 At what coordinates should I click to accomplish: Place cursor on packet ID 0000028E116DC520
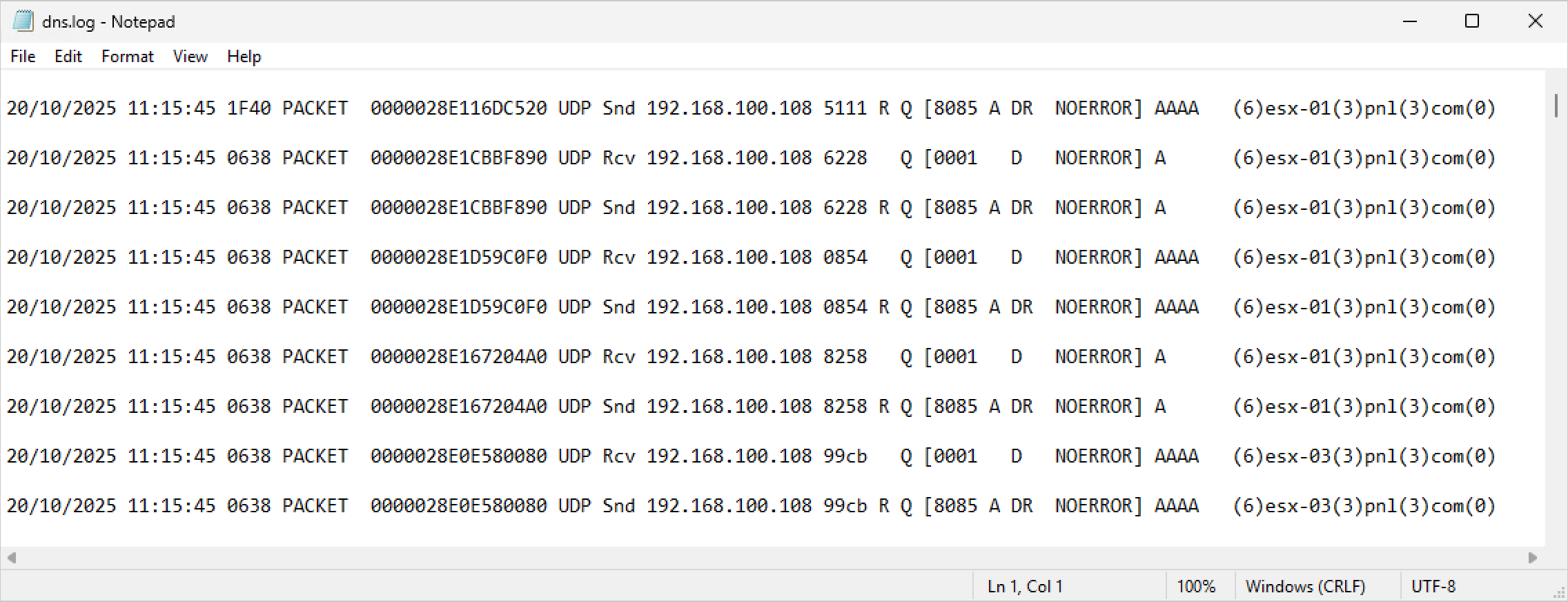pos(458,108)
